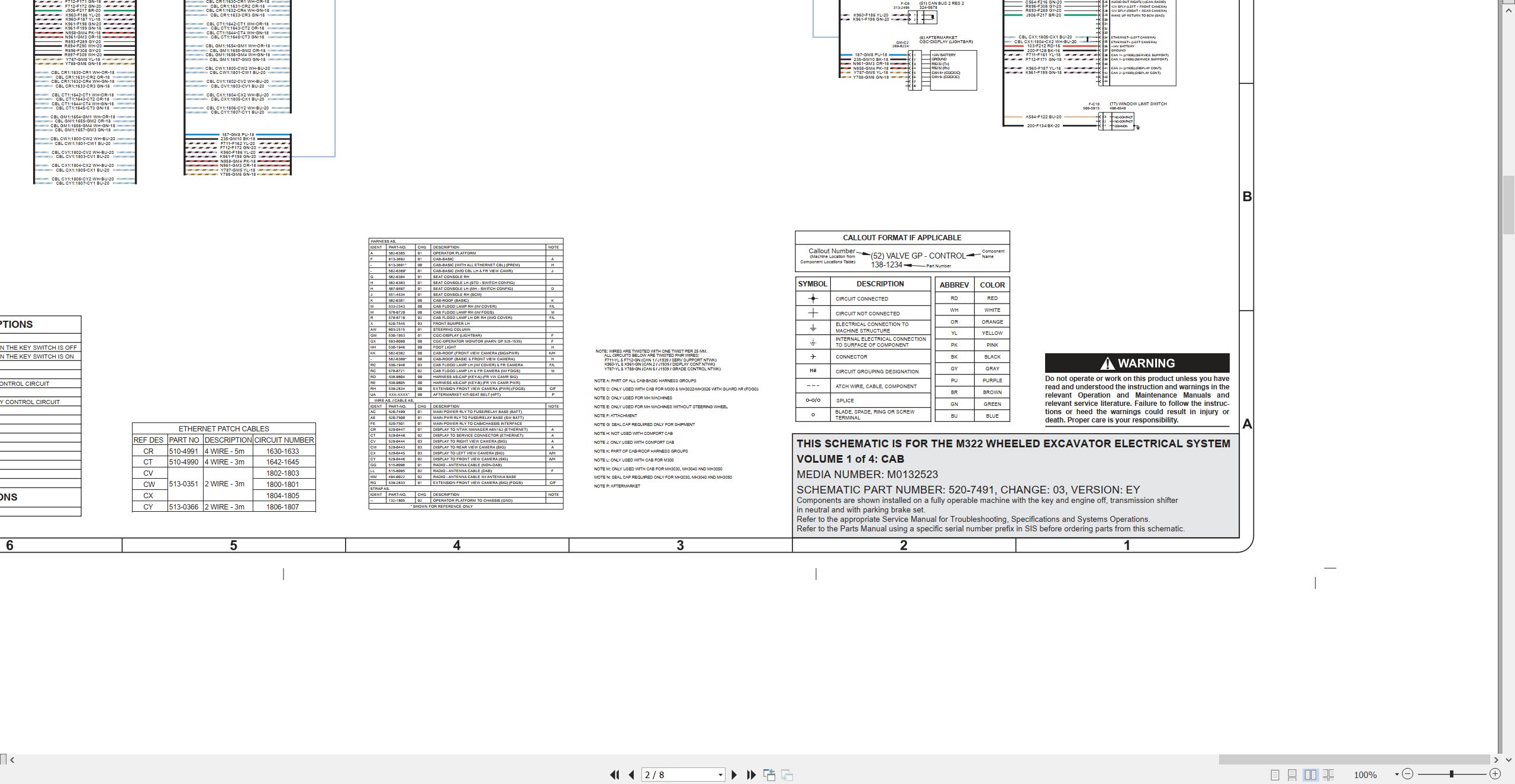Click '(52) VALVE GP - CONTROL' callout

(918, 256)
